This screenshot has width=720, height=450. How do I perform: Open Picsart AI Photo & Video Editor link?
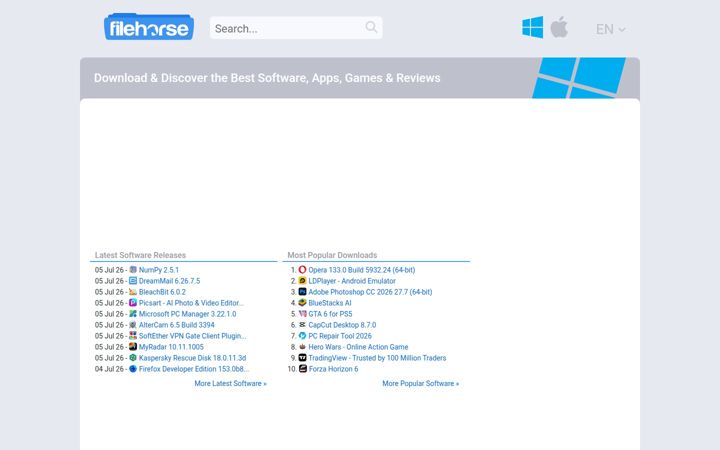click(191, 303)
